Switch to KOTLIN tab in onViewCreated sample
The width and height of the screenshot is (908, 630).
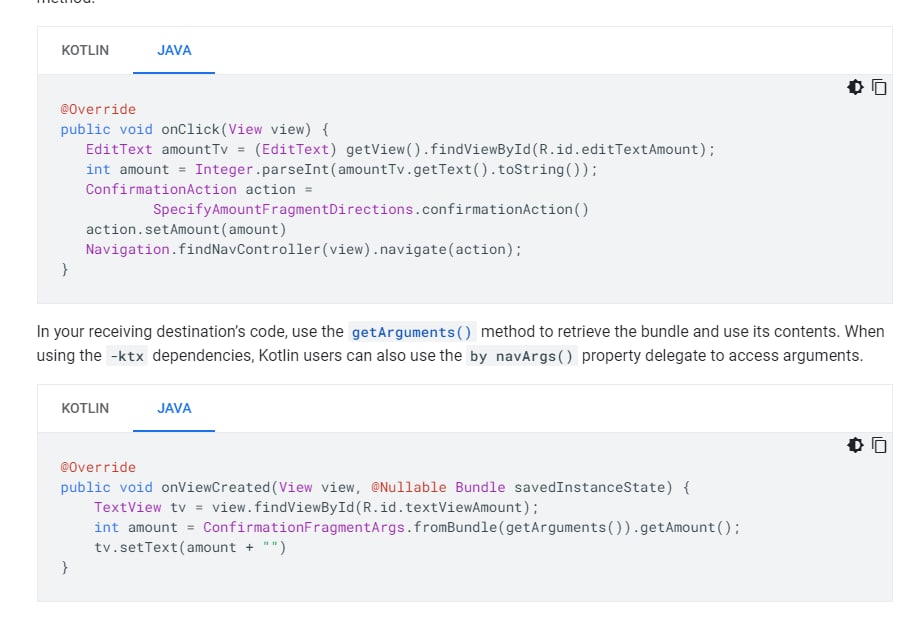coord(85,408)
